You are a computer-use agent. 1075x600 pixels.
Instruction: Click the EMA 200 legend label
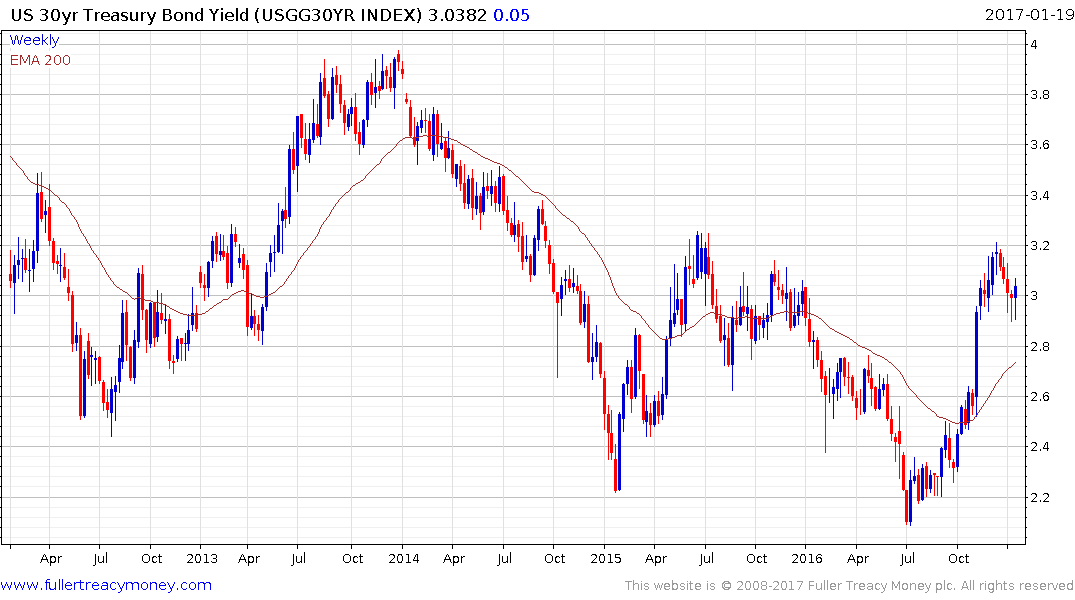click(x=40, y=60)
